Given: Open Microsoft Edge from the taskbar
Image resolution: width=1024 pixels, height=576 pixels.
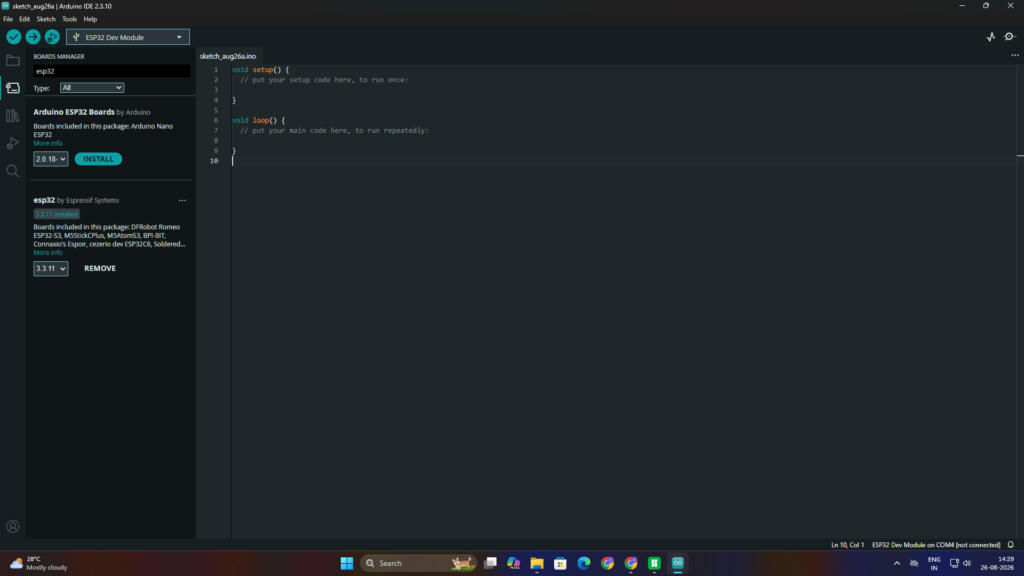Looking at the screenshot, I should pos(584,563).
